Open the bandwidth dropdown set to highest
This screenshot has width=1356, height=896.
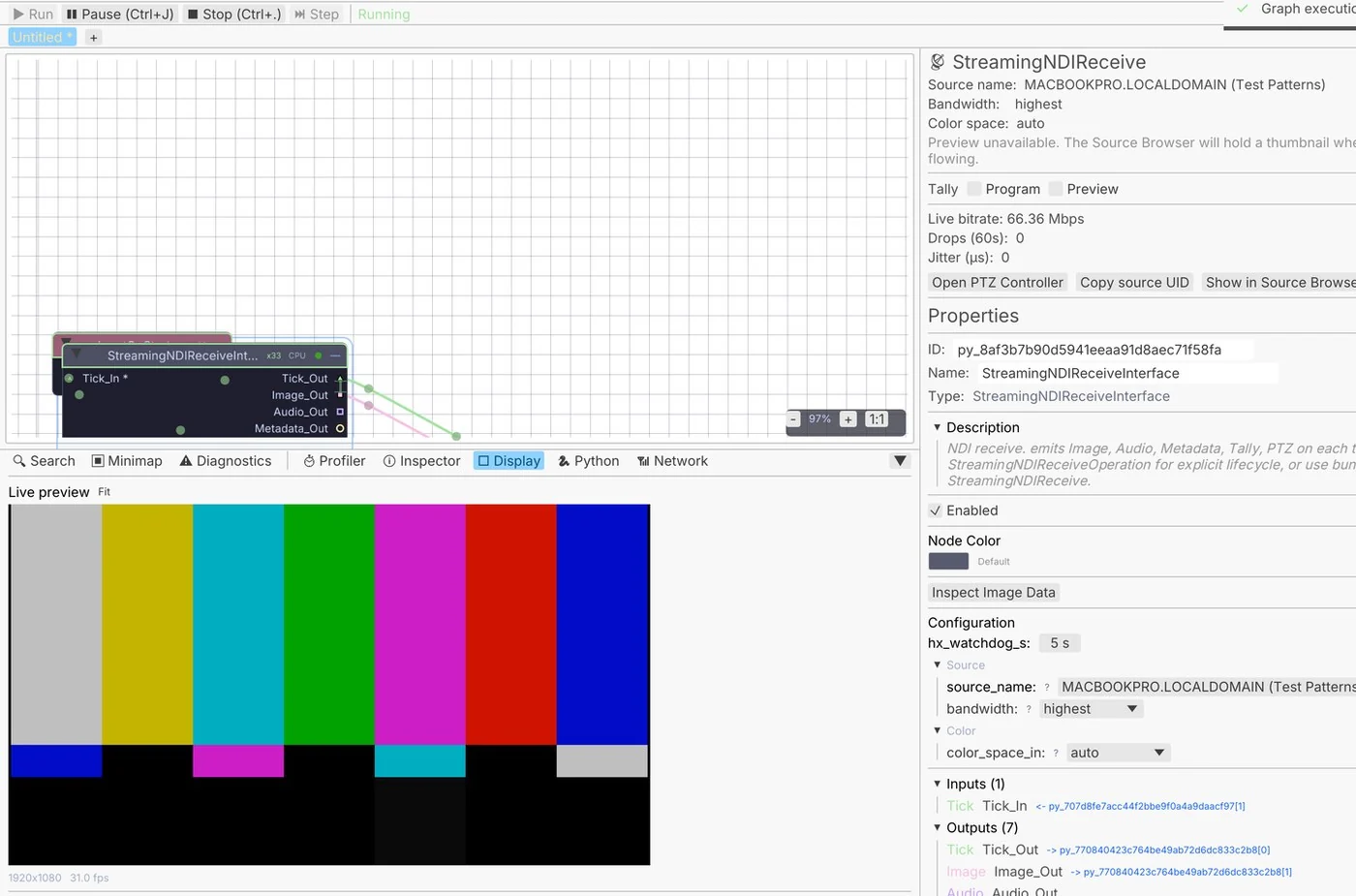[x=1091, y=709]
